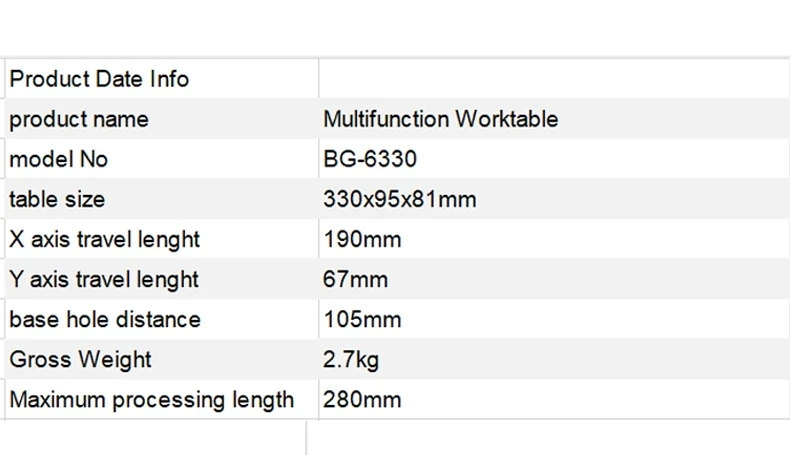The height and width of the screenshot is (455, 790).
Task: Select the empty cell beside Product Date Info
Action: (x=550, y=79)
